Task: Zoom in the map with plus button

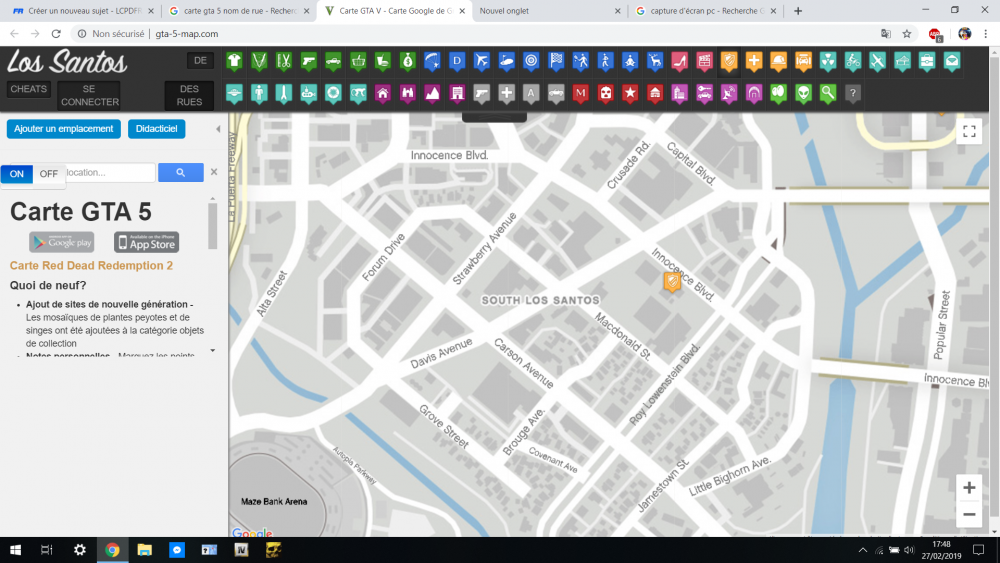Action: tap(969, 488)
